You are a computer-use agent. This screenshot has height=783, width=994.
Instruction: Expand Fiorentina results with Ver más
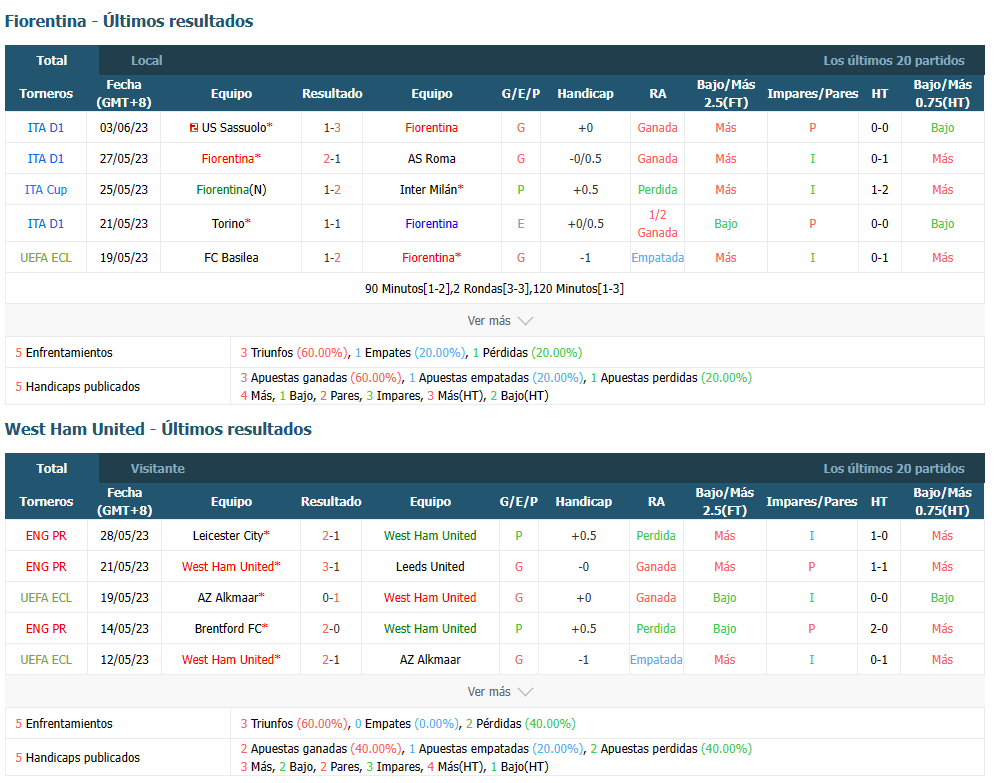tap(500, 321)
